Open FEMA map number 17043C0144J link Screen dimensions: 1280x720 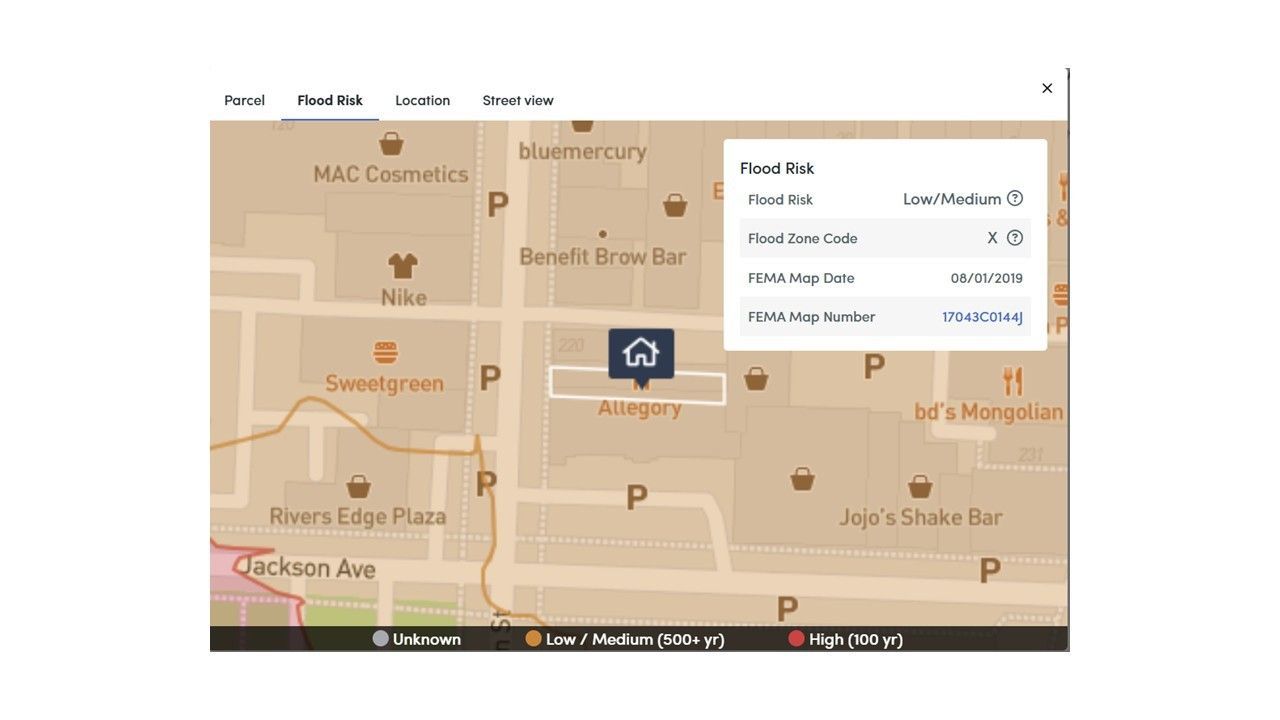point(982,317)
